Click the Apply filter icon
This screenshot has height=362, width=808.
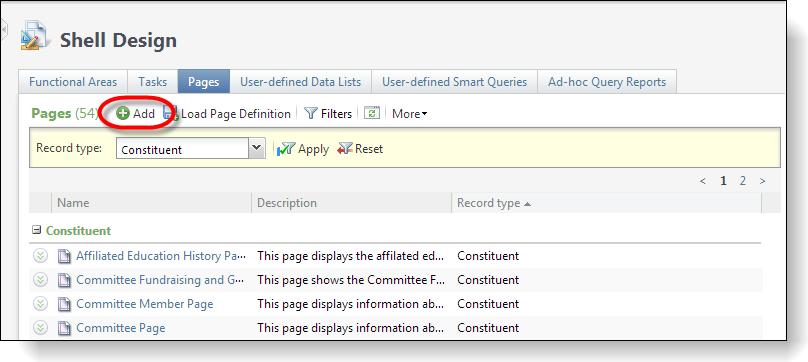pos(285,150)
